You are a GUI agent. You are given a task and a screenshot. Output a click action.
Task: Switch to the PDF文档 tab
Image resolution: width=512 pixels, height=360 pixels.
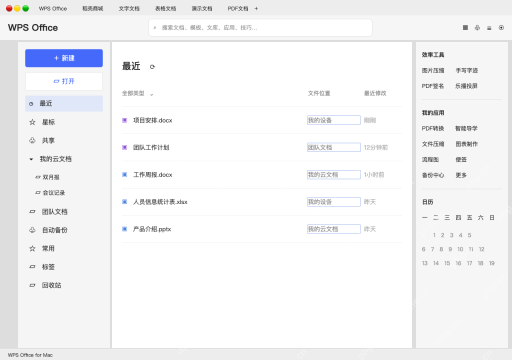(238, 9)
